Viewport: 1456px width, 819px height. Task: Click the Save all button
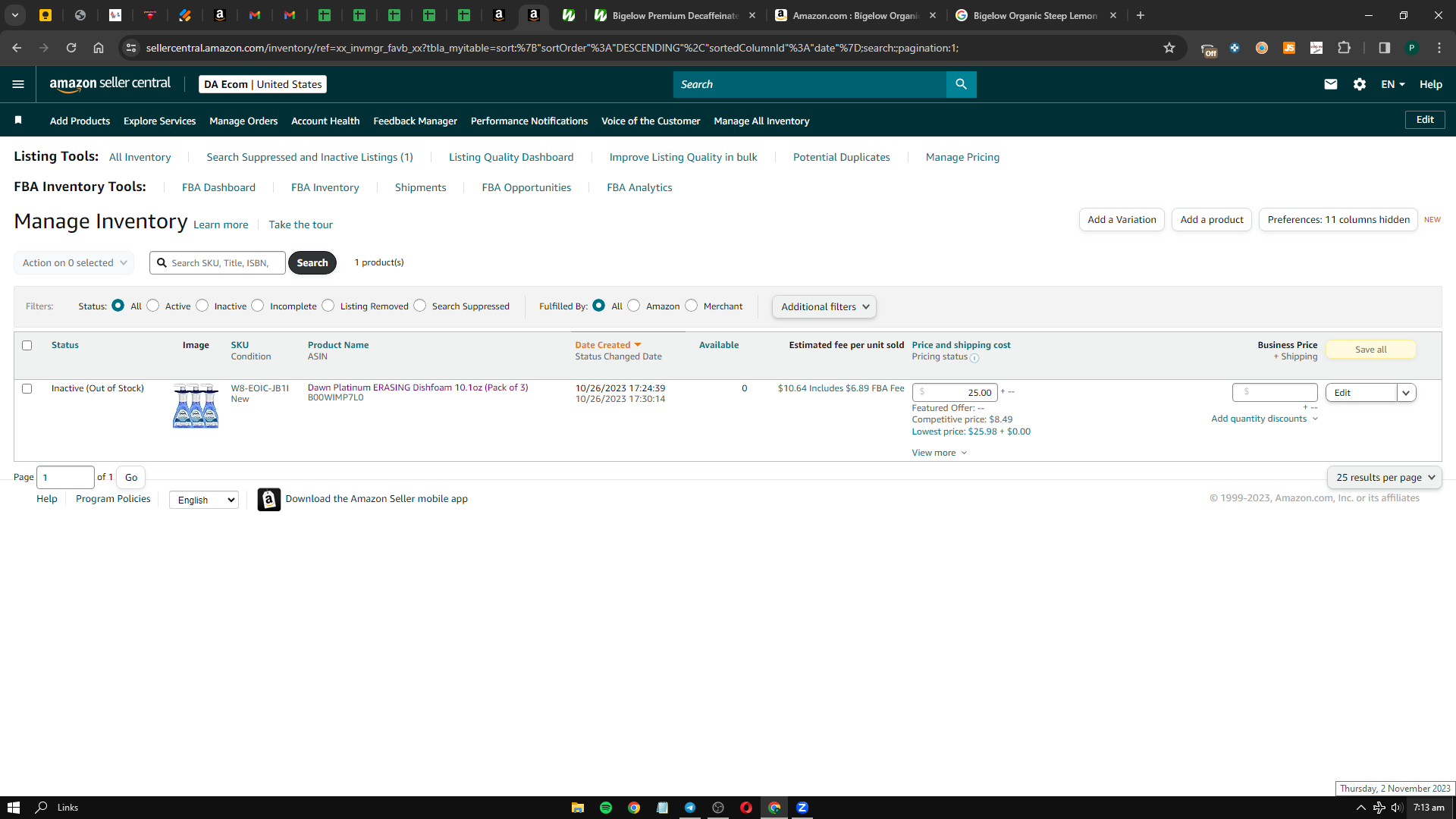point(1370,350)
